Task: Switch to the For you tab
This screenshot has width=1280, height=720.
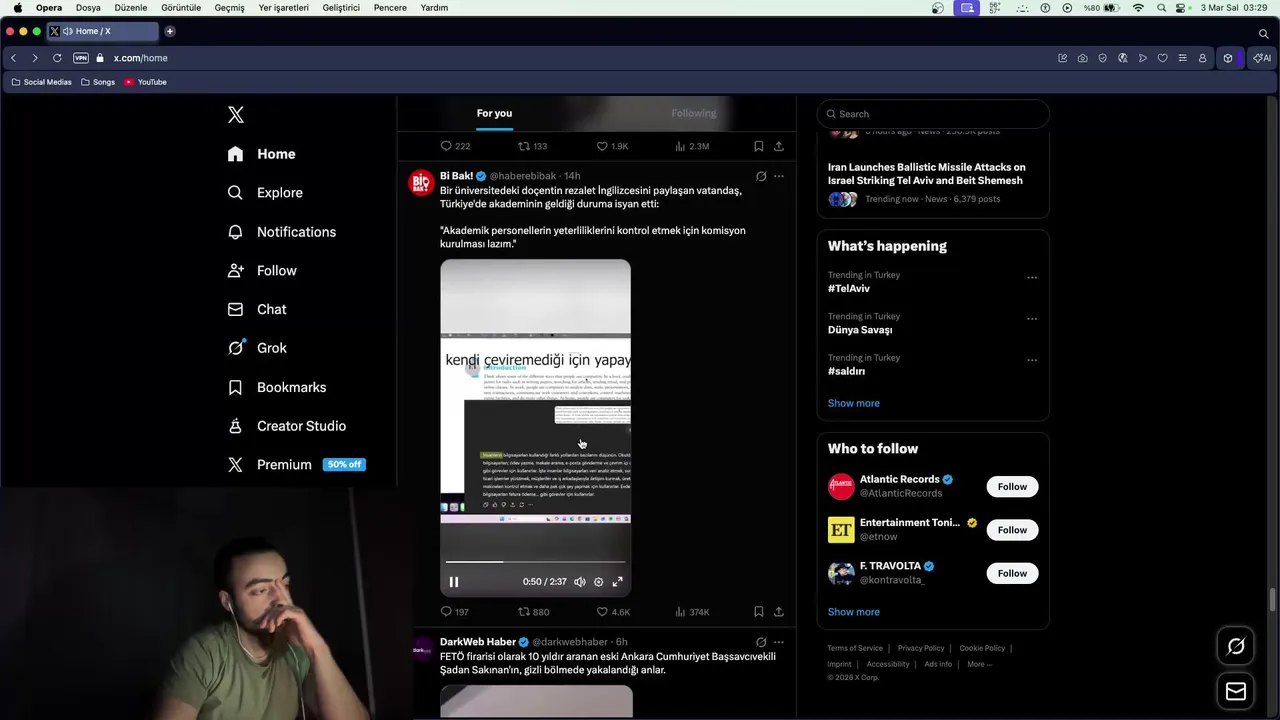Action: 494,113
